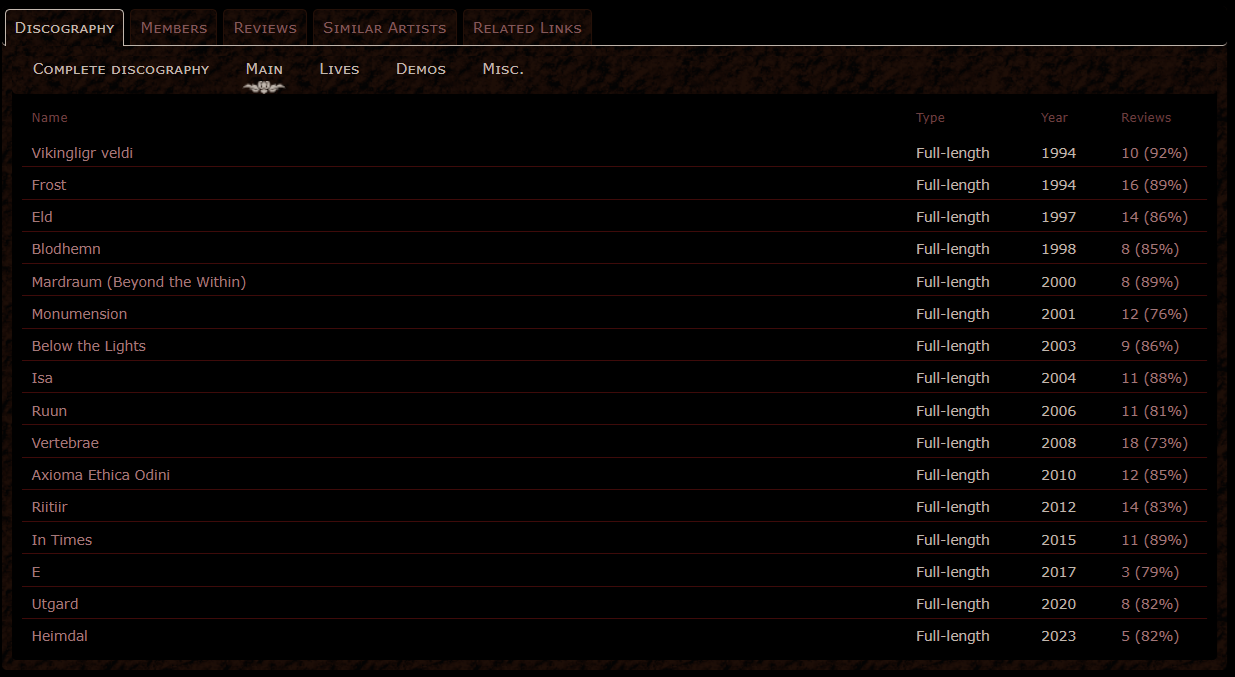Open Mardraum (Beyond the Within) album
The width and height of the screenshot is (1235, 677).
point(139,282)
